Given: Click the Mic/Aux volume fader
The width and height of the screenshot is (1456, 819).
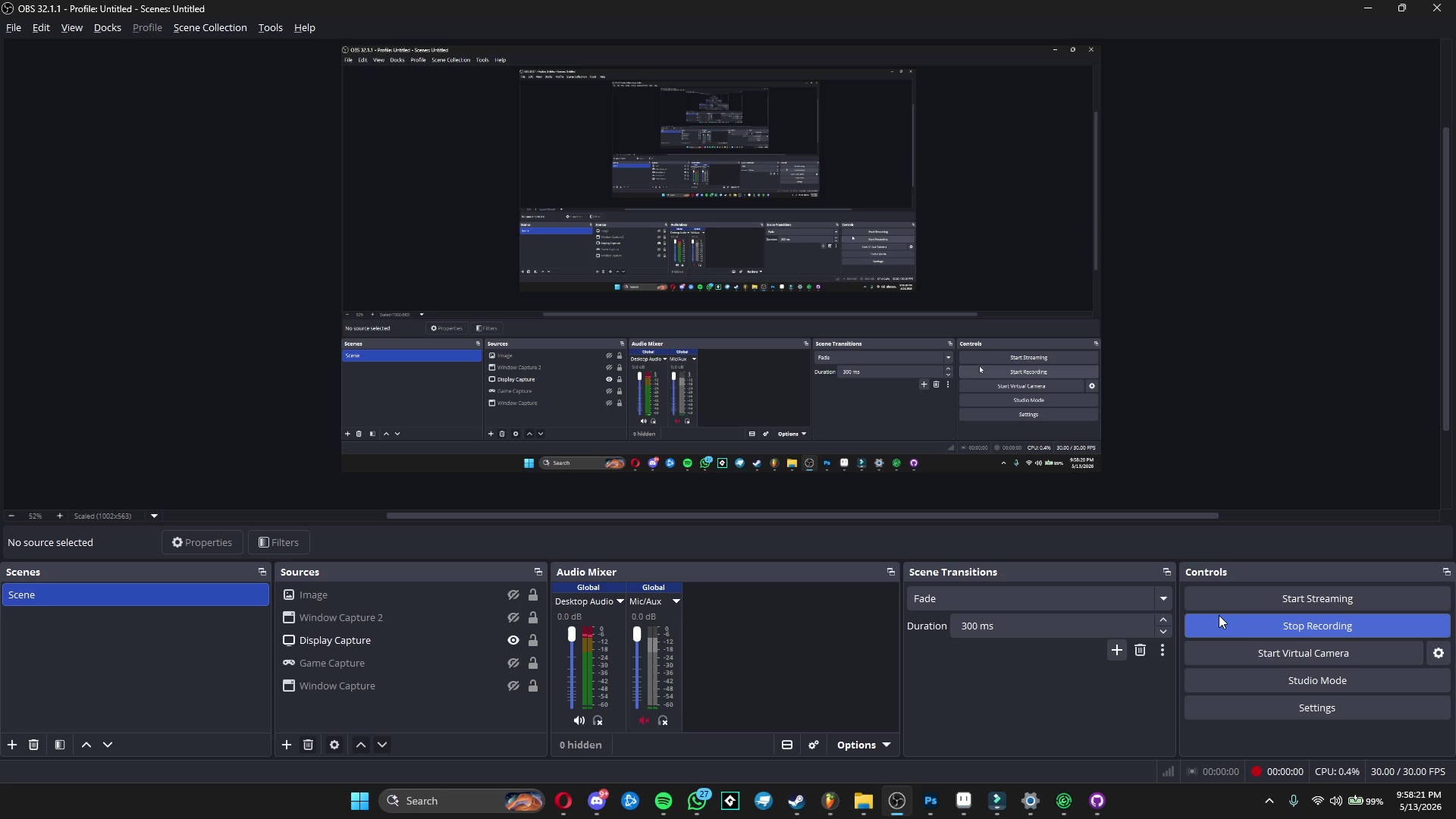Looking at the screenshot, I should [637, 635].
